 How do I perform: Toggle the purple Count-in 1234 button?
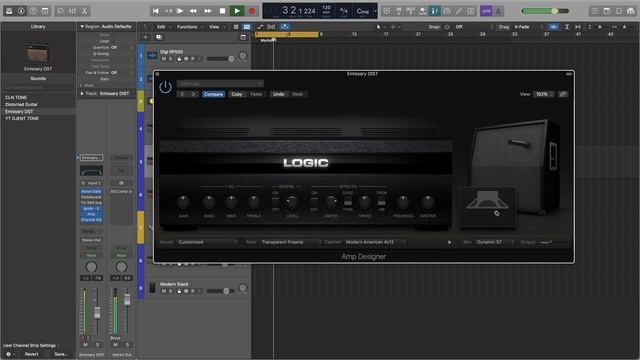tap(486, 11)
